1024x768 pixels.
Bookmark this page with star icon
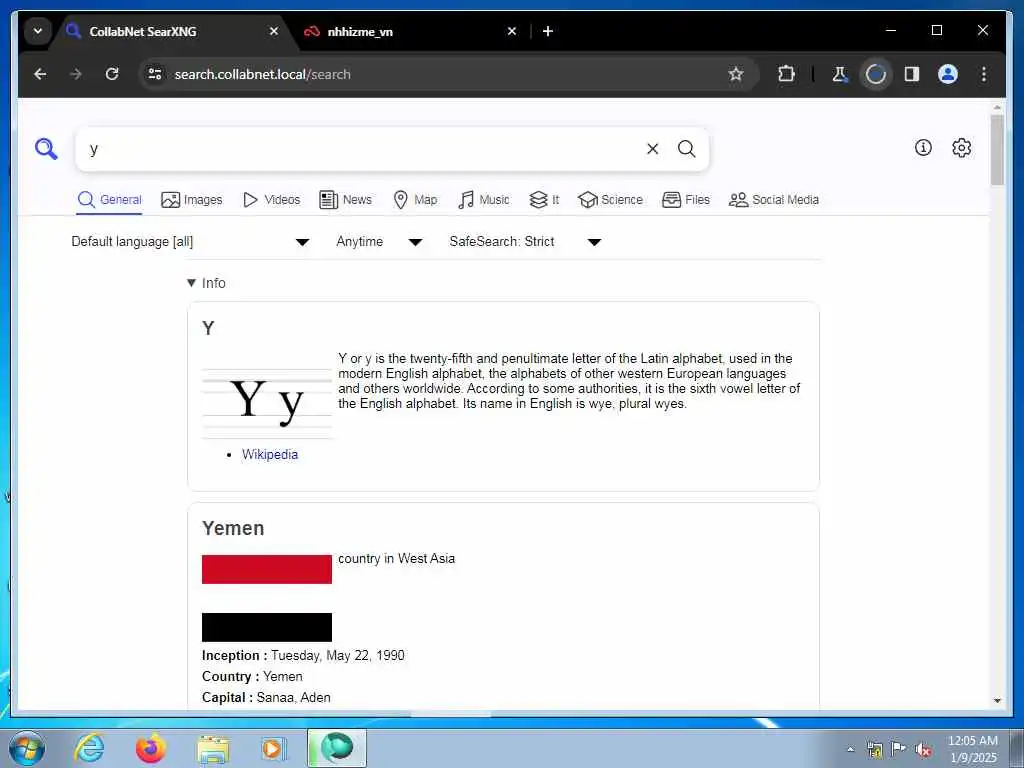point(736,74)
